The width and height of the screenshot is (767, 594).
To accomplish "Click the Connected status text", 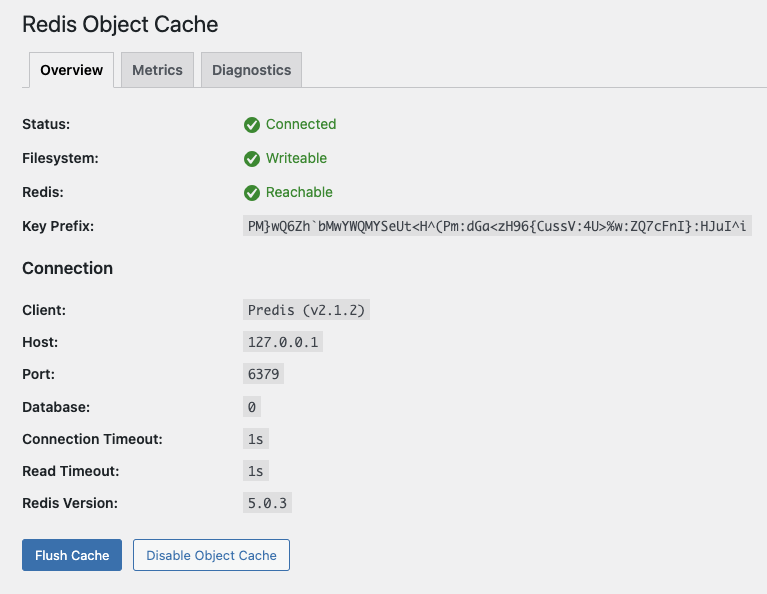I will point(301,124).
